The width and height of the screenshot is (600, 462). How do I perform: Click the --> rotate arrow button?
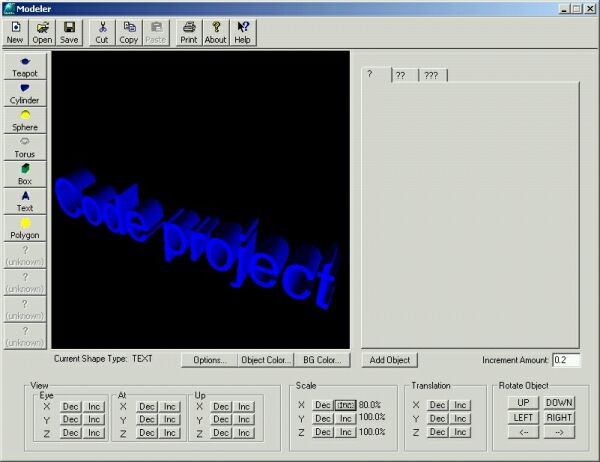click(559, 433)
